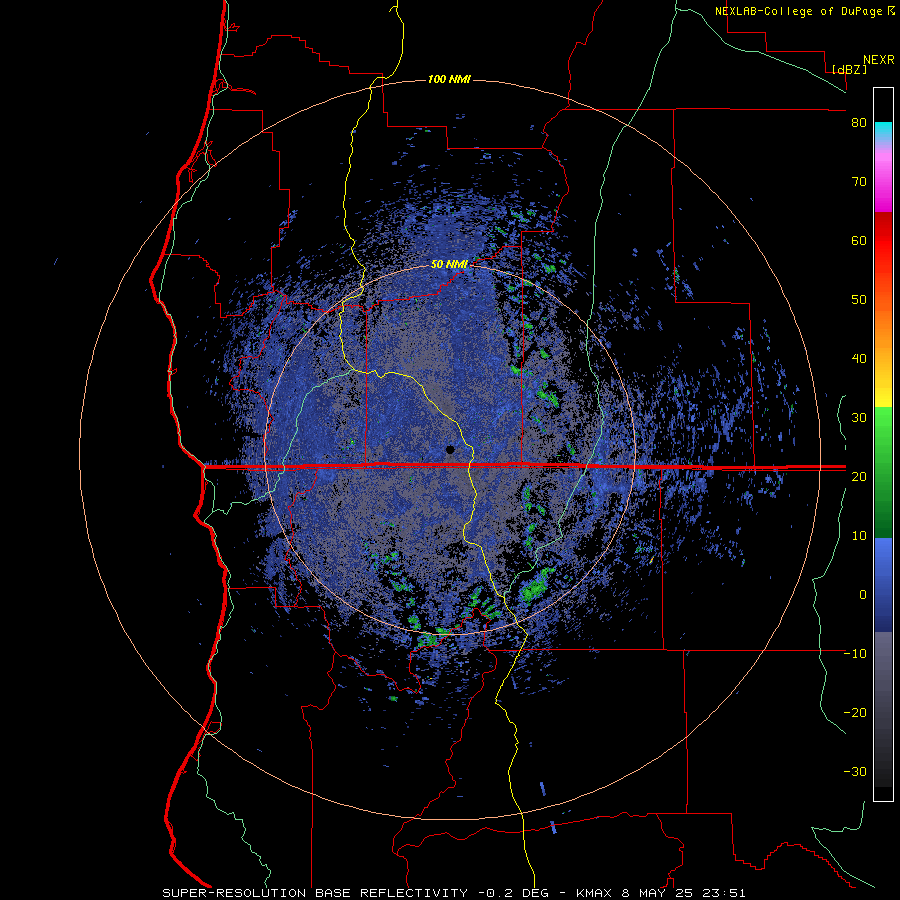This screenshot has width=900, height=900.
Task: Click the -10 value on the dBZ scale
Action: coord(855,654)
